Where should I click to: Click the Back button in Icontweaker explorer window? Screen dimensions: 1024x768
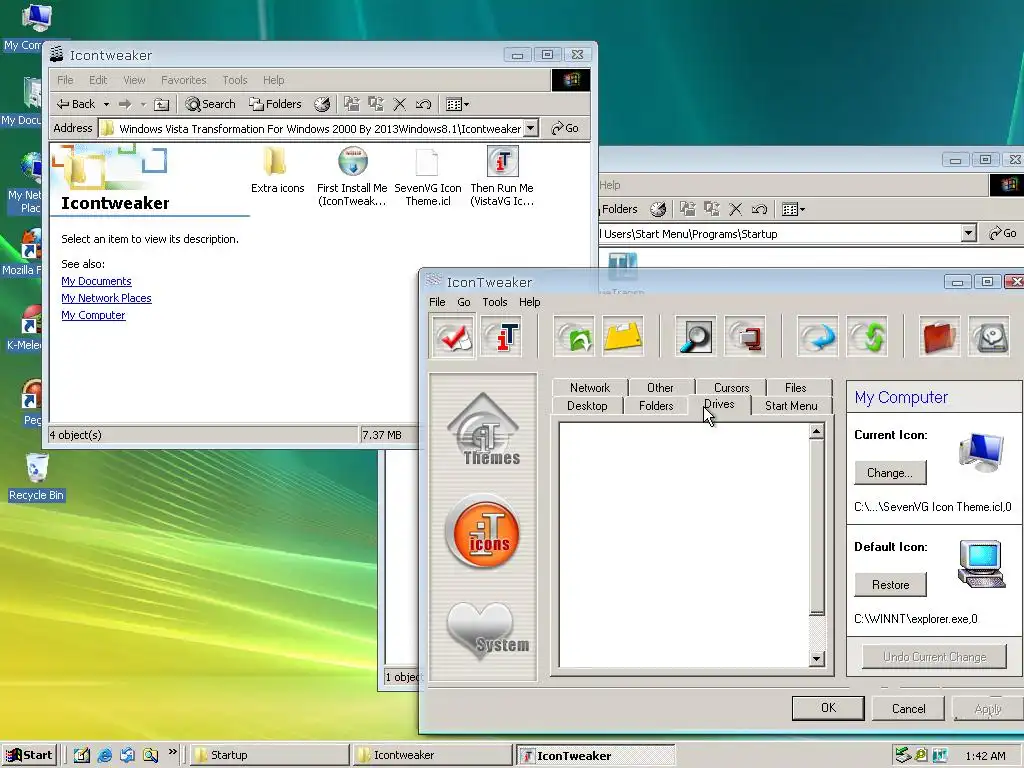click(x=76, y=104)
